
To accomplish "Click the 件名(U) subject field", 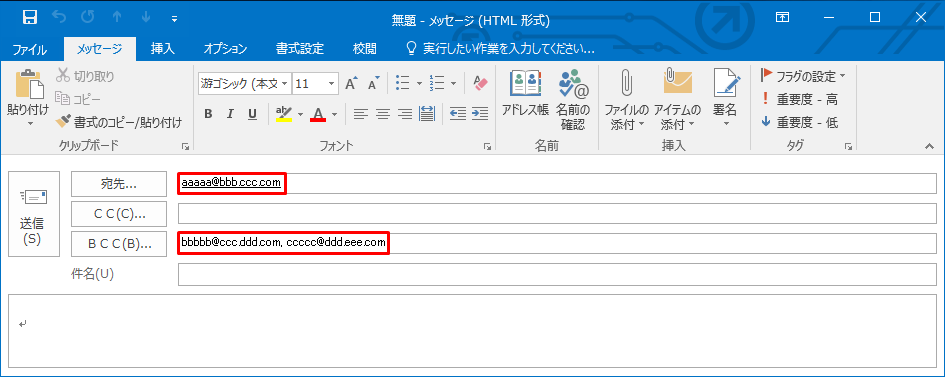I will [x=557, y=274].
